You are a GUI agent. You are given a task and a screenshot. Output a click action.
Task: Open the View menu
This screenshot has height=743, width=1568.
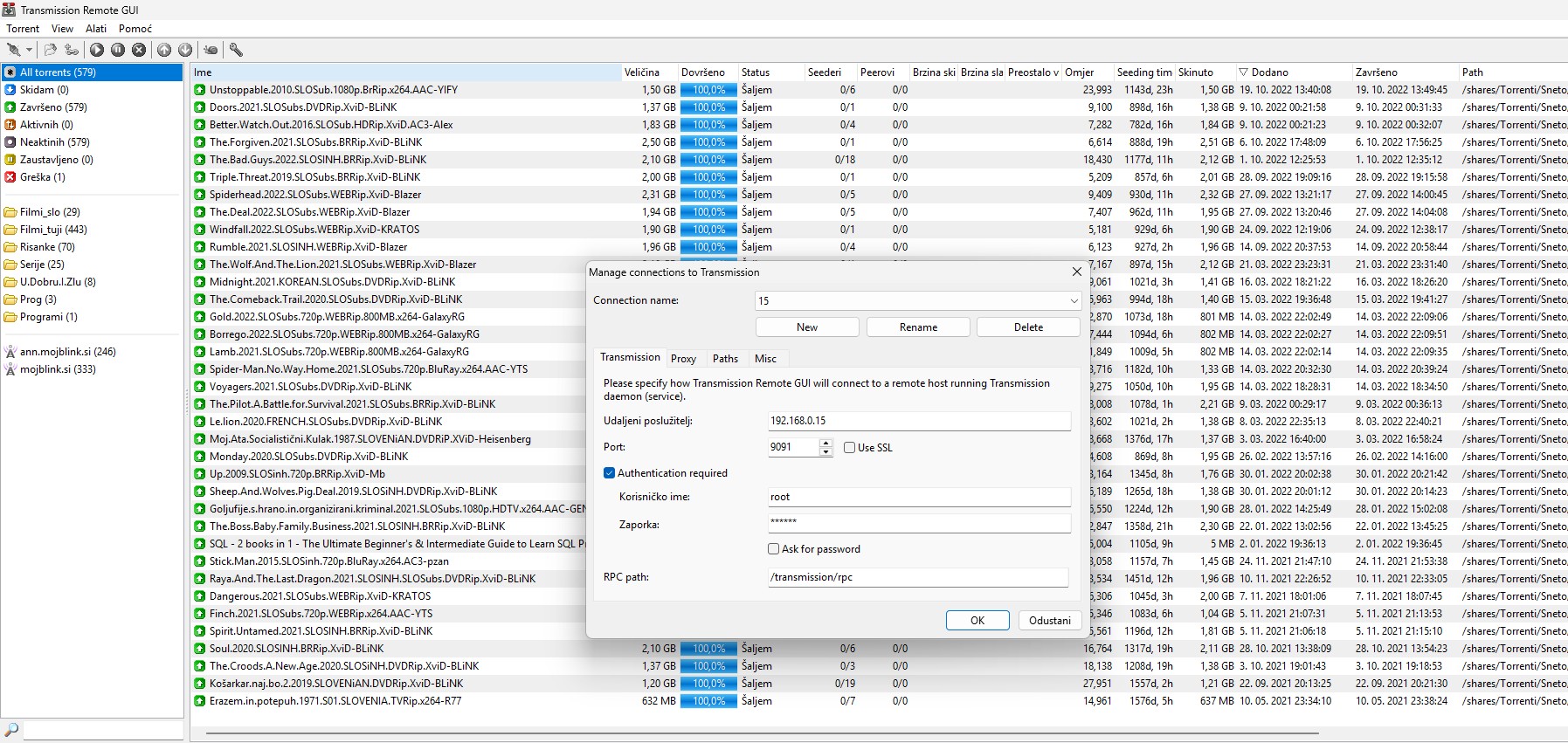(x=63, y=29)
